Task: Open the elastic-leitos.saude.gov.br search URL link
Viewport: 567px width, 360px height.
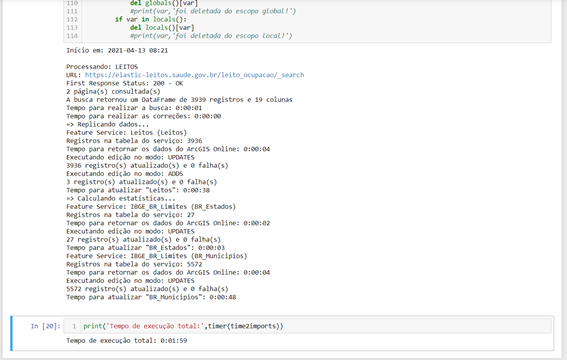Action: [194, 75]
